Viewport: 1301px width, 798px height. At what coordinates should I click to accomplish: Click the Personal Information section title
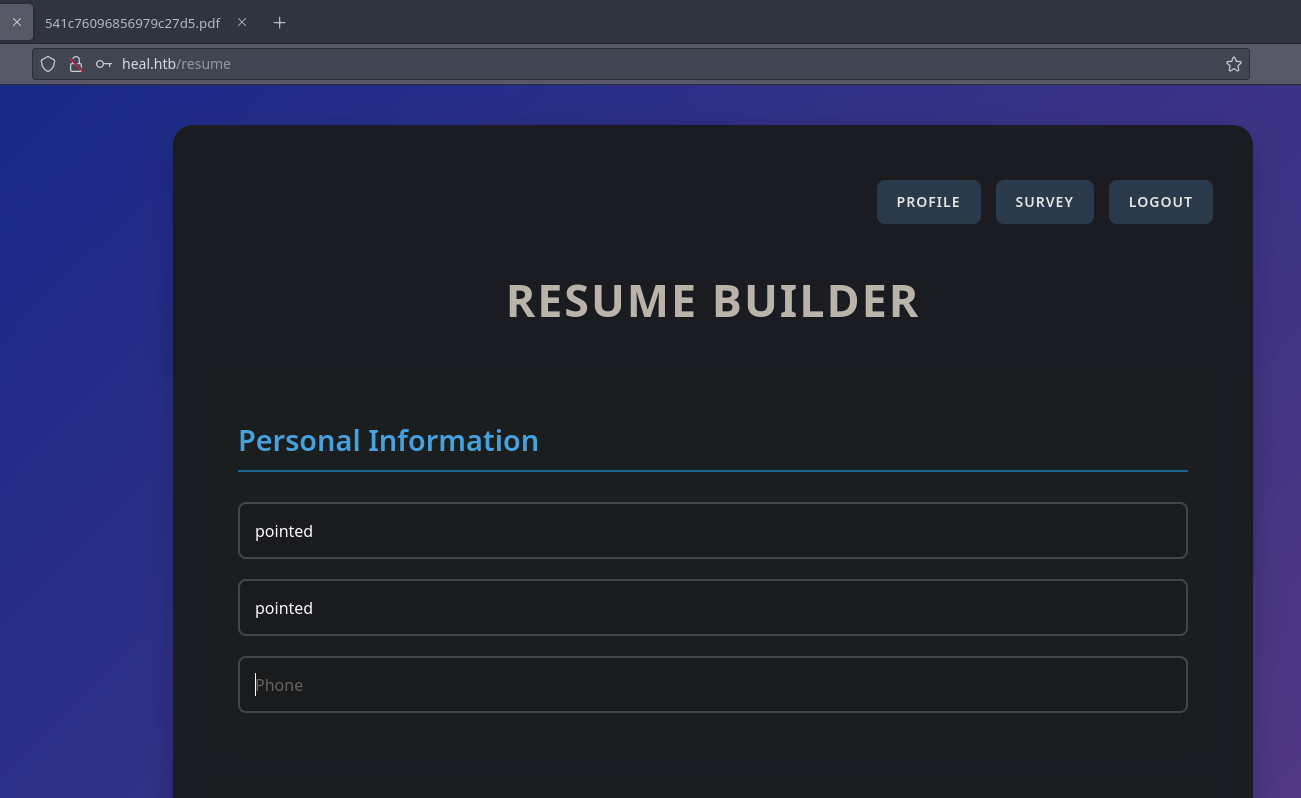pos(388,441)
